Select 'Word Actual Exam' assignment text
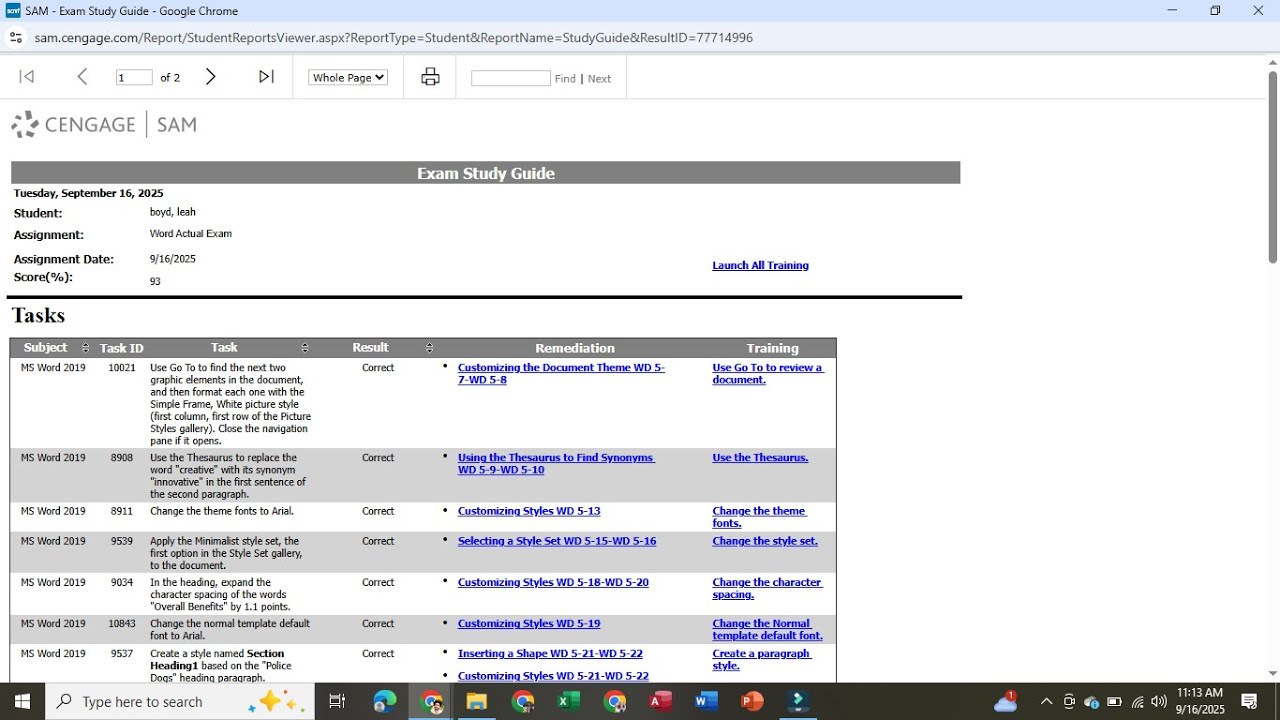1280x720 pixels. [191, 234]
